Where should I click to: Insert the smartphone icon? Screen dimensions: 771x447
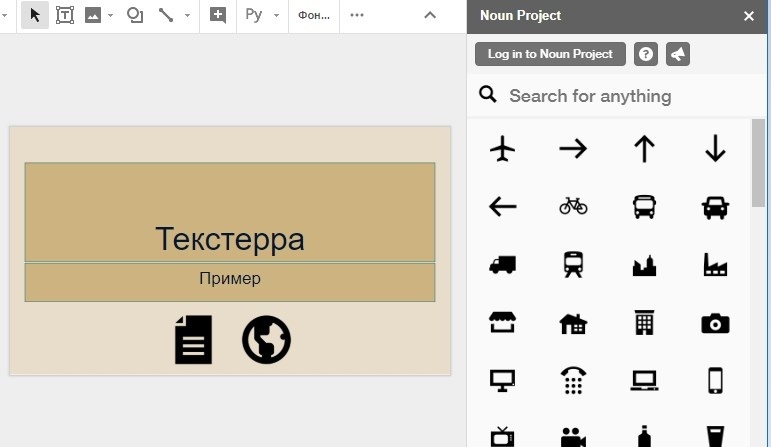(x=715, y=381)
